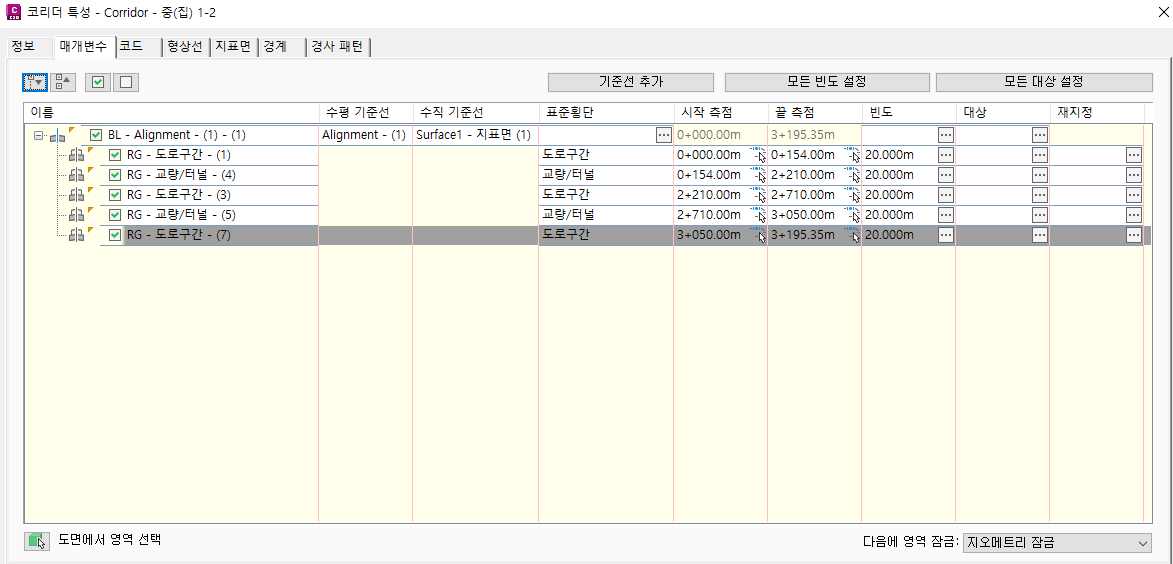The height and width of the screenshot is (564, 1173).
Task: Switch to the 형상선 tab
Action: tap(185, 46)
